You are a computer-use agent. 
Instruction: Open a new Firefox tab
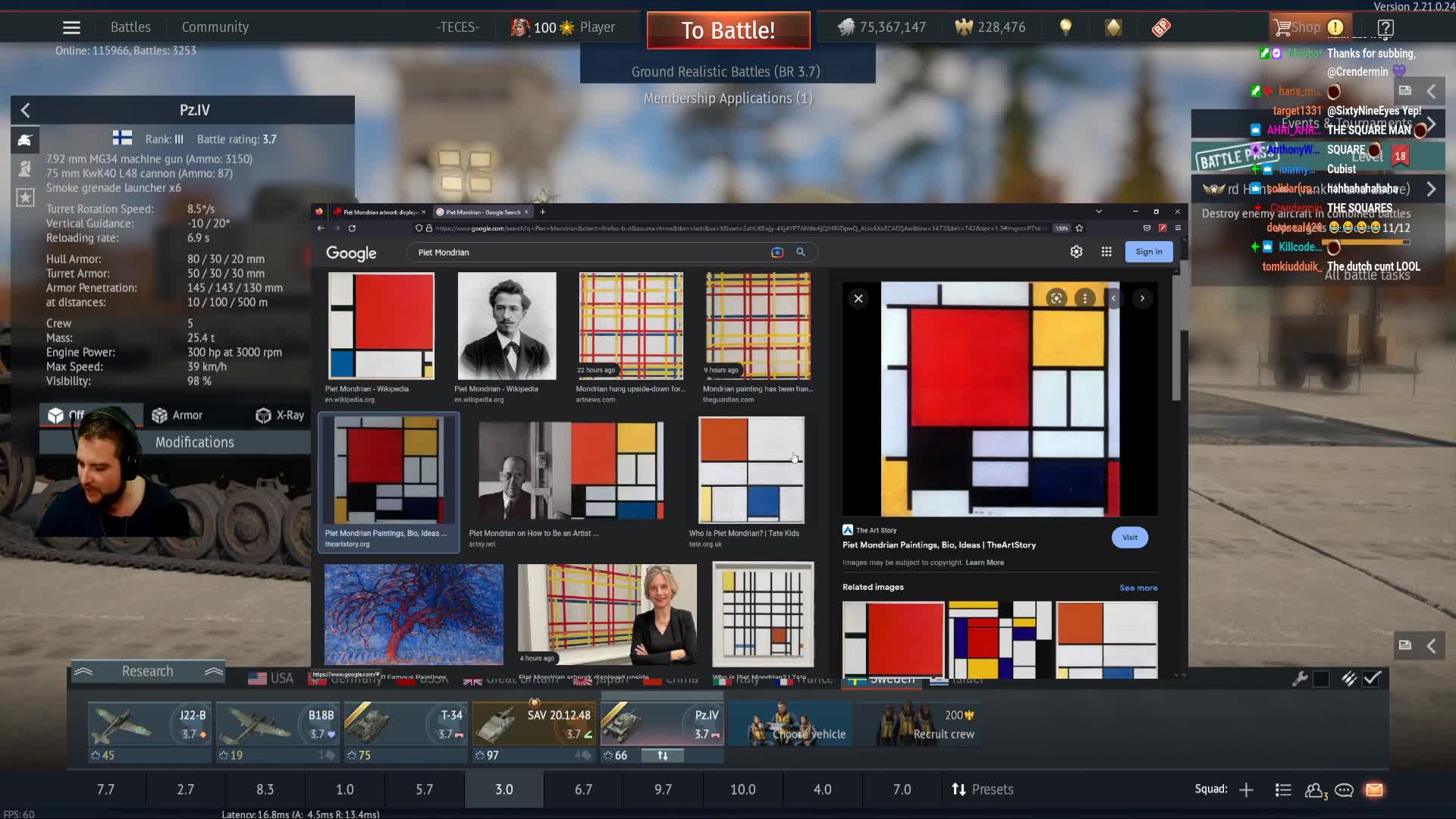coord(542,212)
